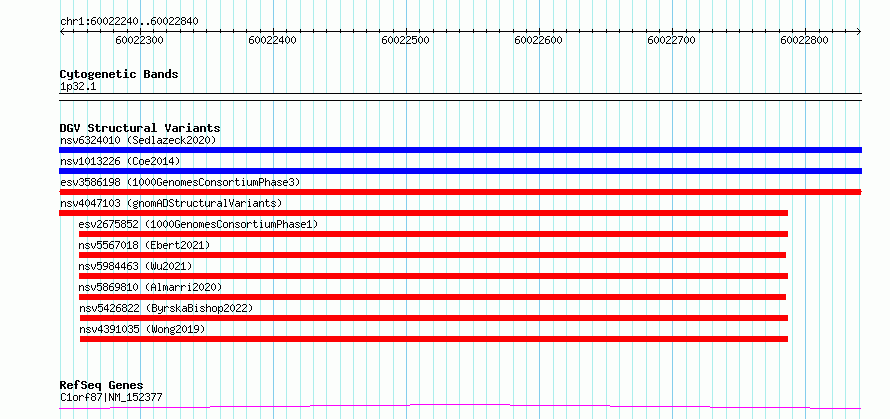
Task: Click the red bar for esv2675852
Action: point(434,234)
